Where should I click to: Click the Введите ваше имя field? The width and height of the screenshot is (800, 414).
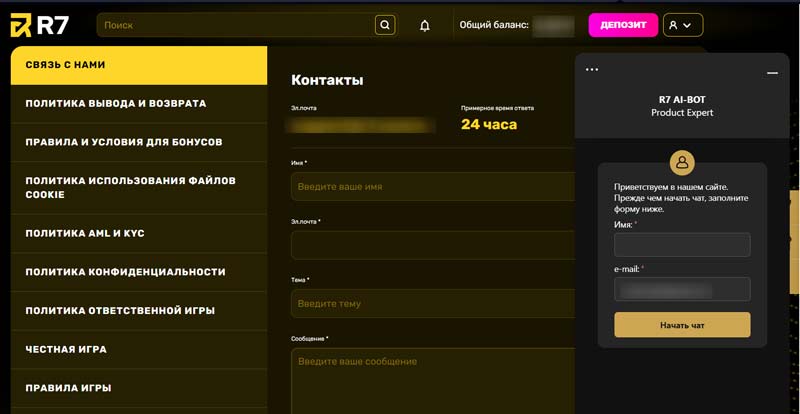(432, 187)
